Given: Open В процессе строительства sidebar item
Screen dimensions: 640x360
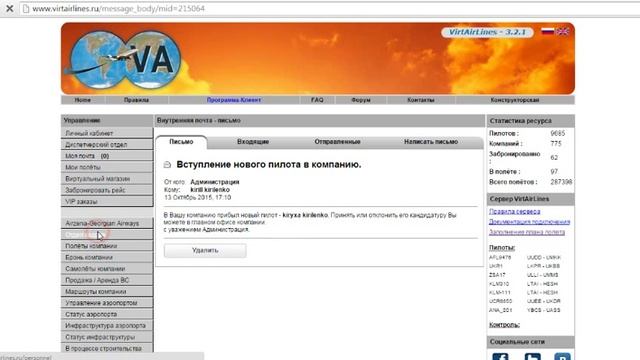Looking at the screenshot, I should 107,349.
